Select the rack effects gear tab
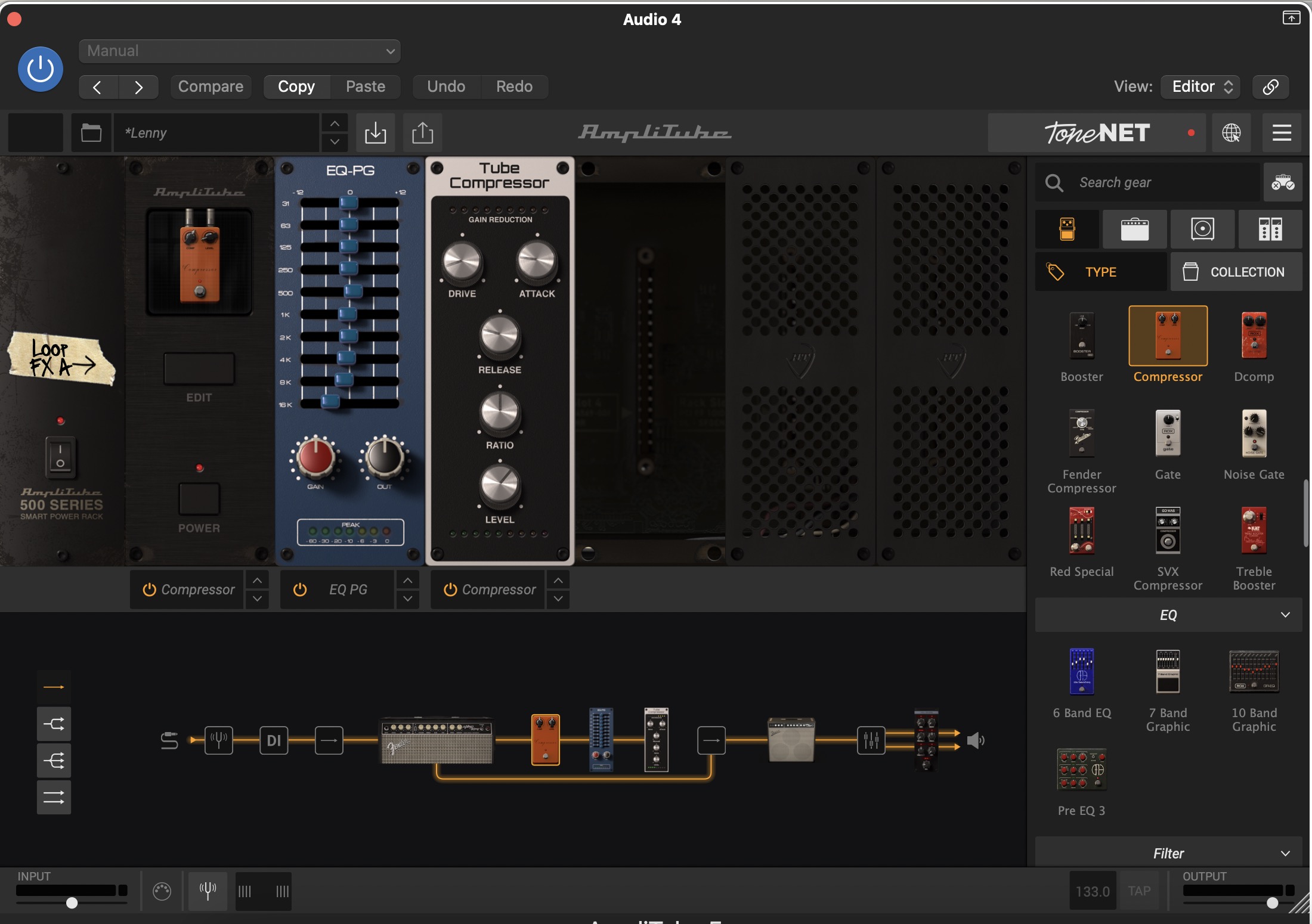This screenshot has width=1312, height=924. point(1270,229)
